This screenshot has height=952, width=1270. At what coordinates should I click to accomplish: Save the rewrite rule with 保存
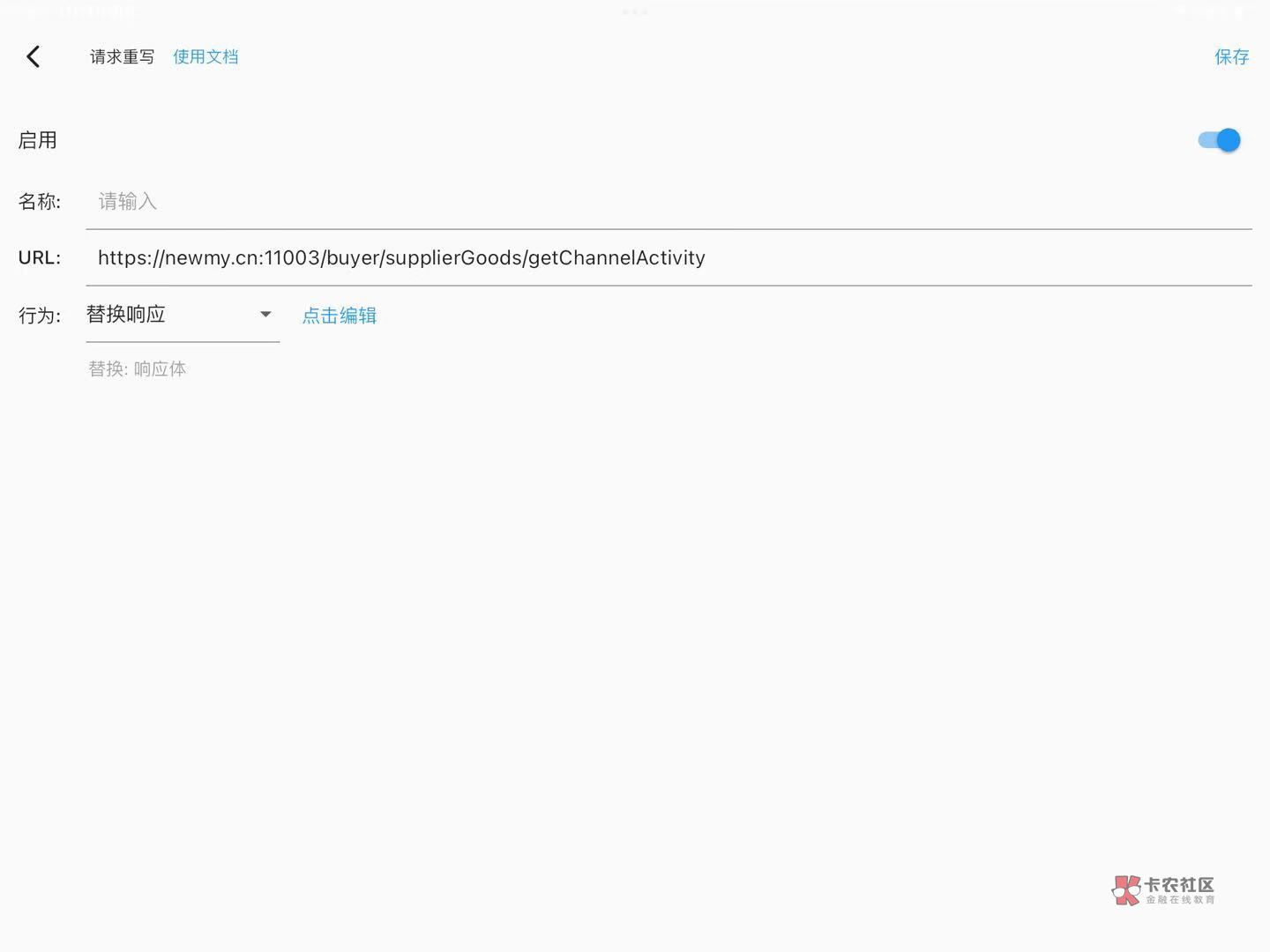(x=1231, y=57)
